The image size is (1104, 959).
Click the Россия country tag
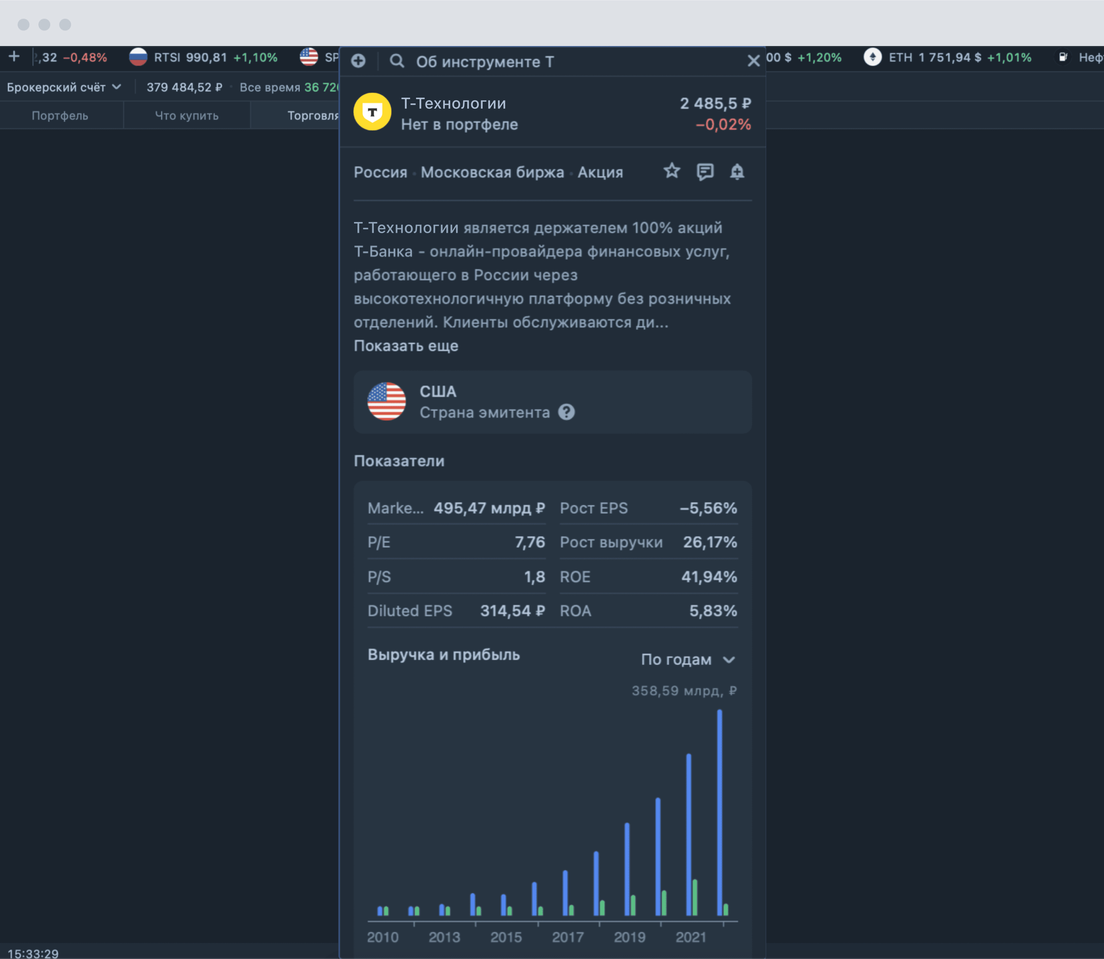coord(380,173)
